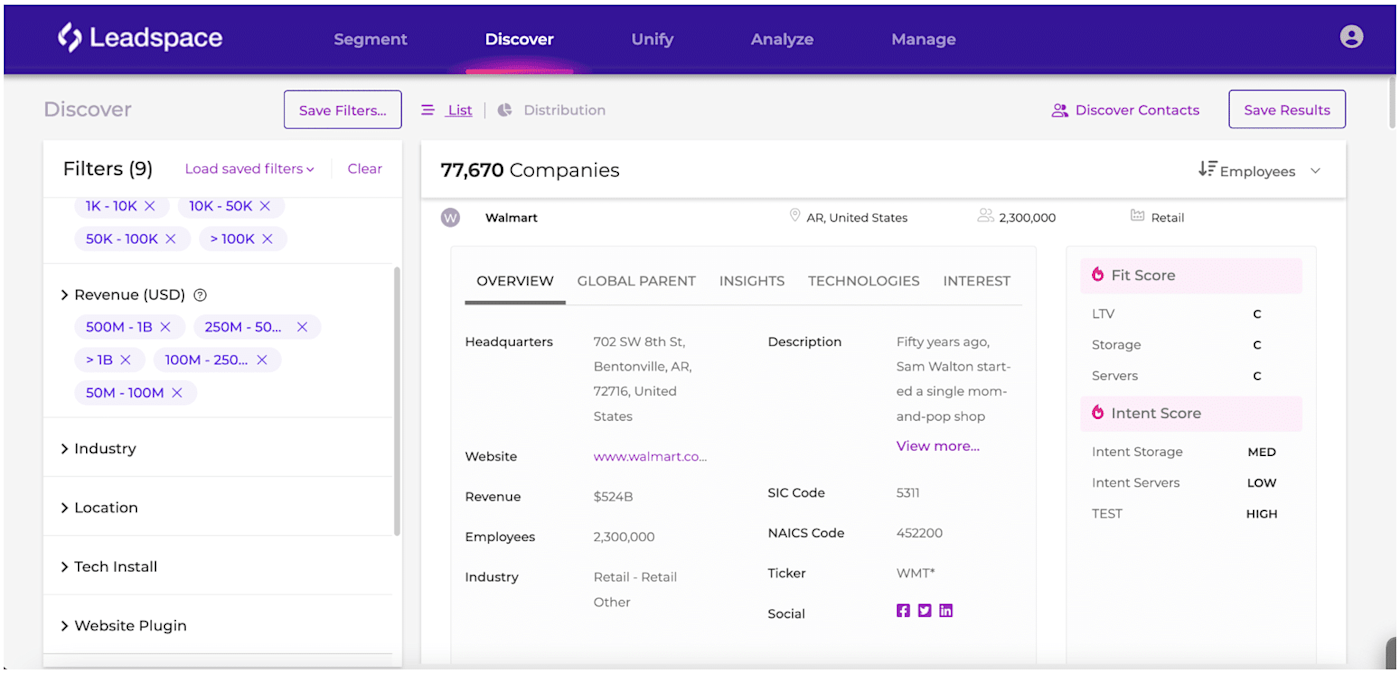Remove the 1K - 10K filter chip
This screenshot has height=674, width=1400.
(x=150, y=206)
